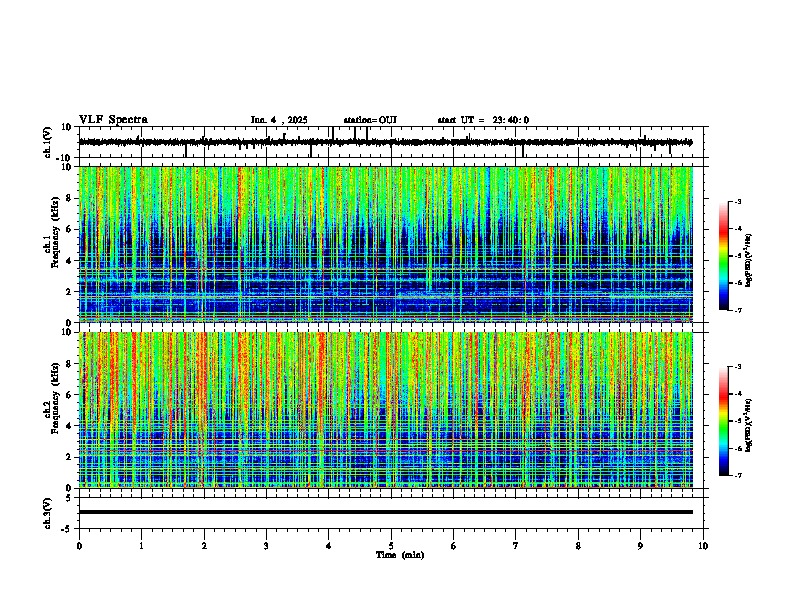Click the '6' kHz tick on ch.1 spectrogram
Image resolution: width=792 pixels, height=612 pixels.
coord(70,230)
